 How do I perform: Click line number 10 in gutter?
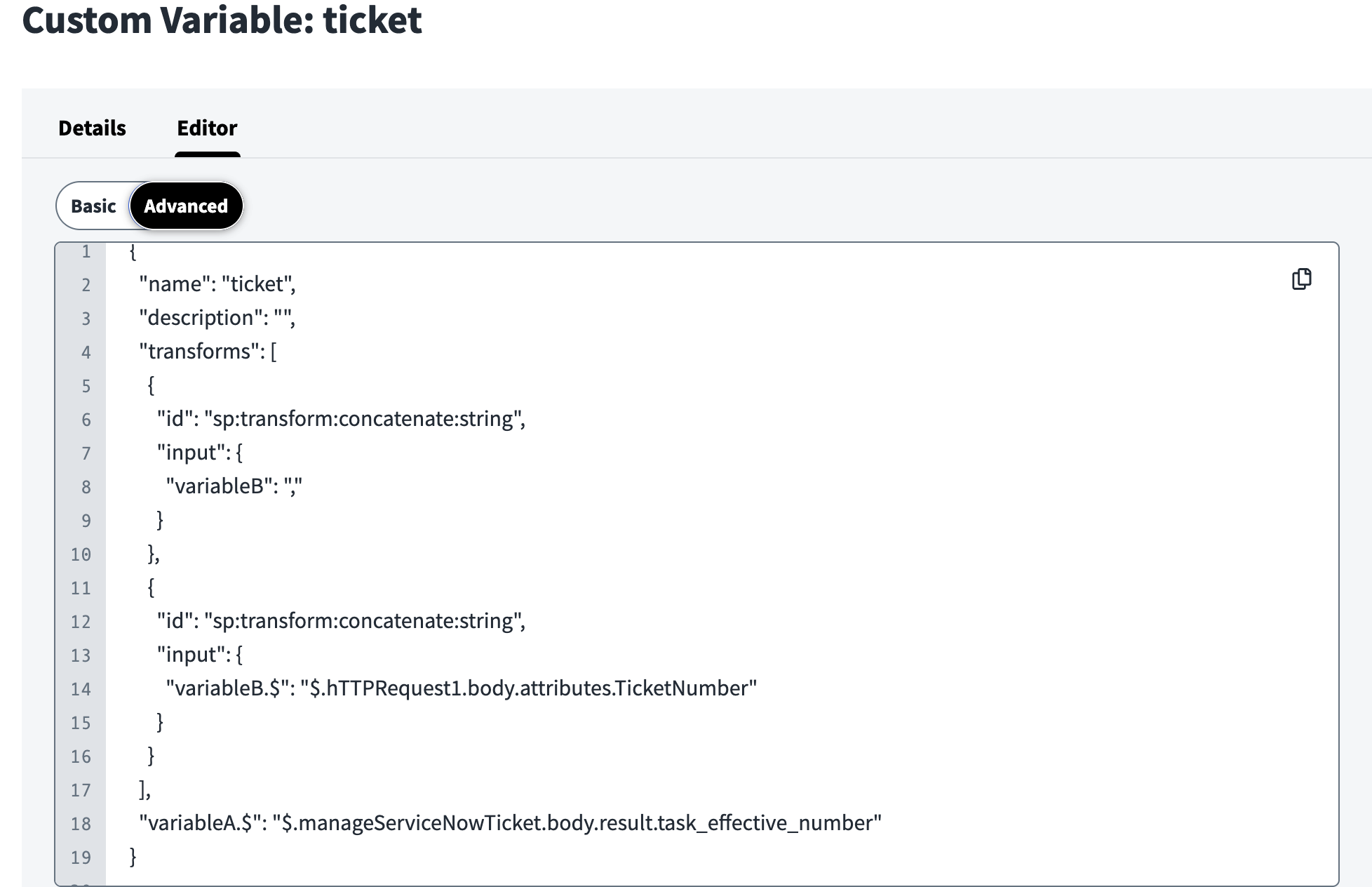[81, 554]
